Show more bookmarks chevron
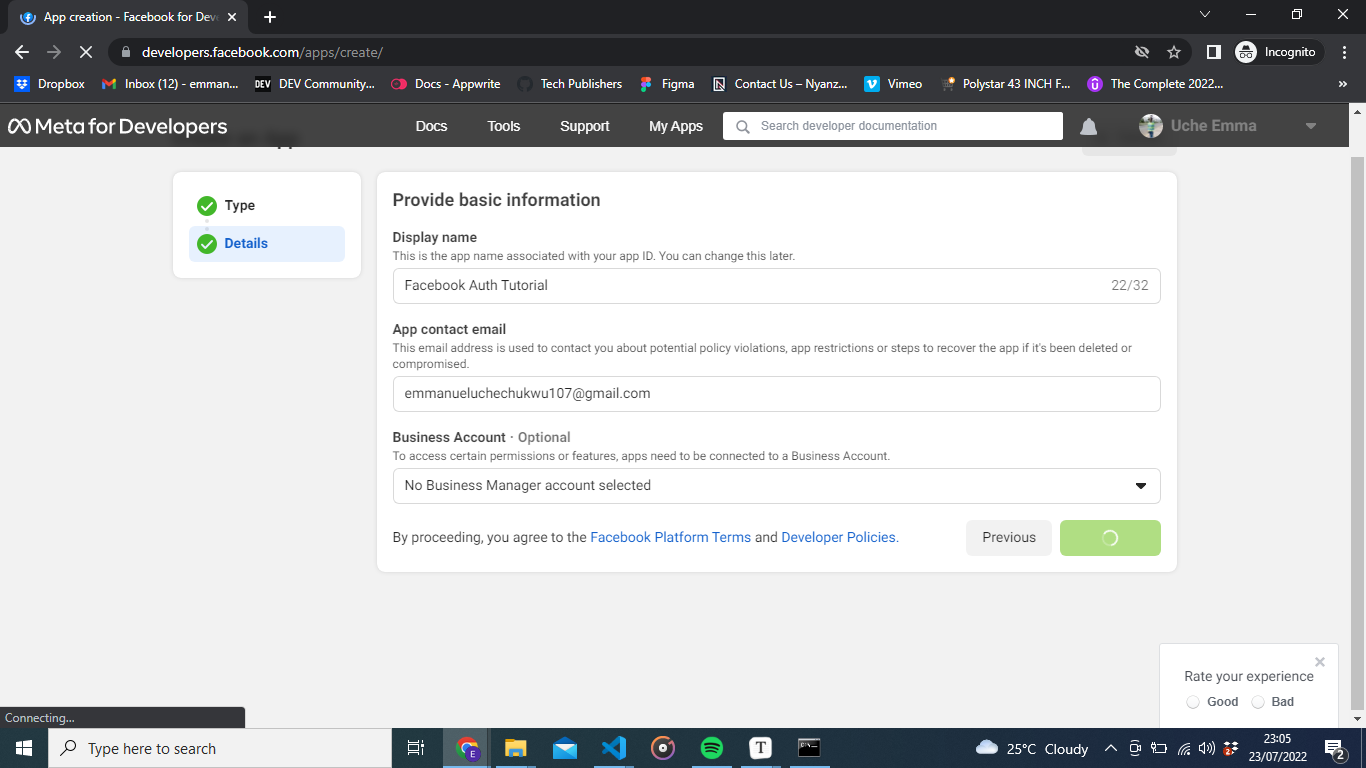 click(1342, 84)
